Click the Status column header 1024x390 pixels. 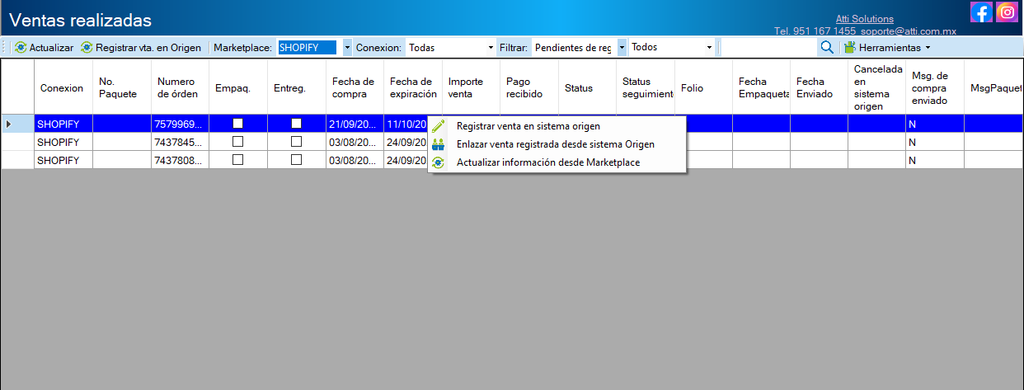587,88
